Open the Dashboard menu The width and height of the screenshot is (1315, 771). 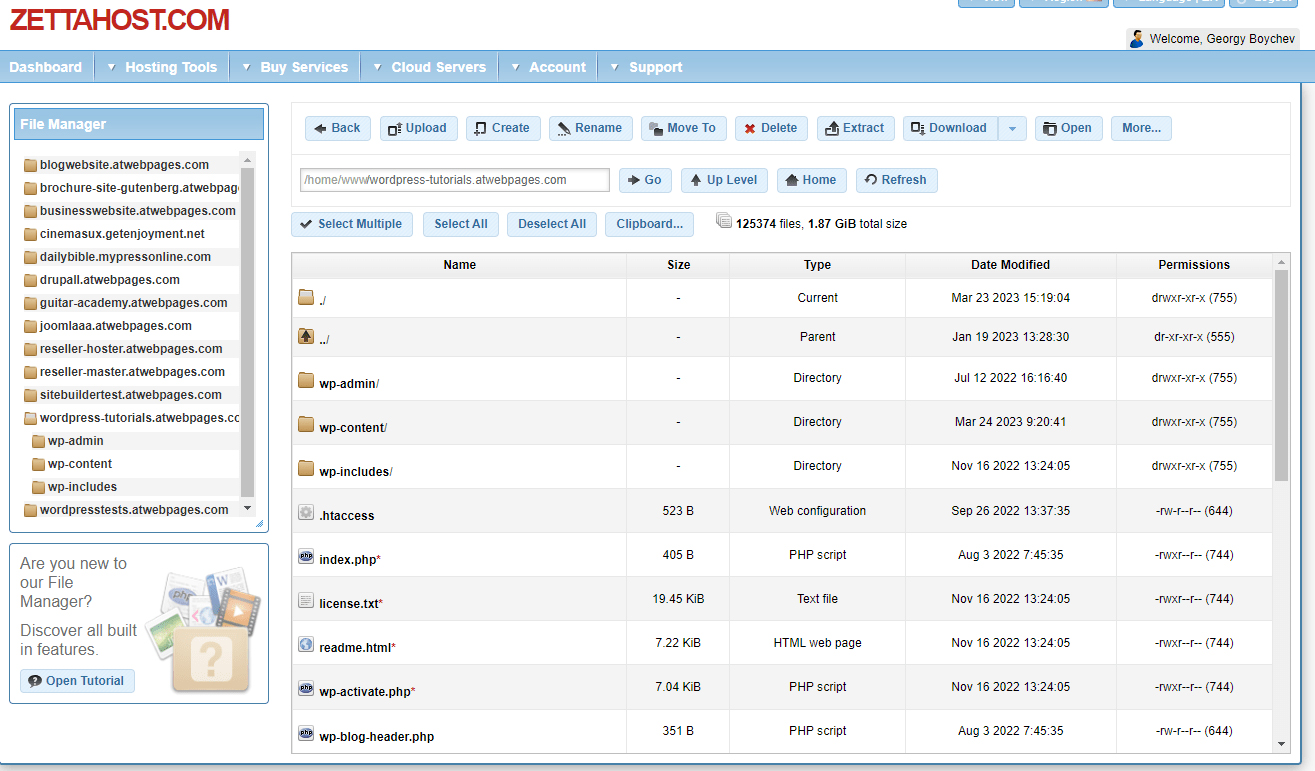point(46,67)
